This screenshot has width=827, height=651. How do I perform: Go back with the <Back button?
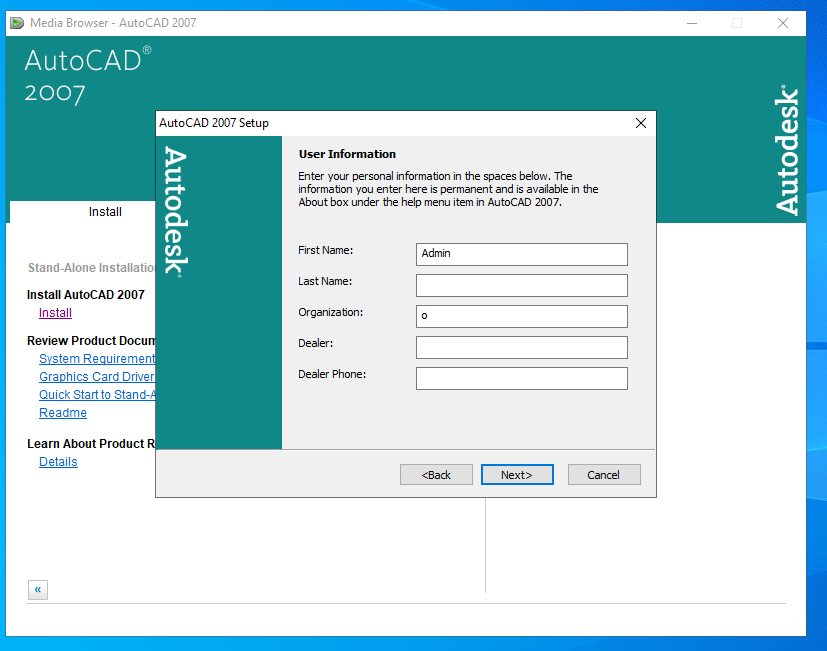coord(436,475)
